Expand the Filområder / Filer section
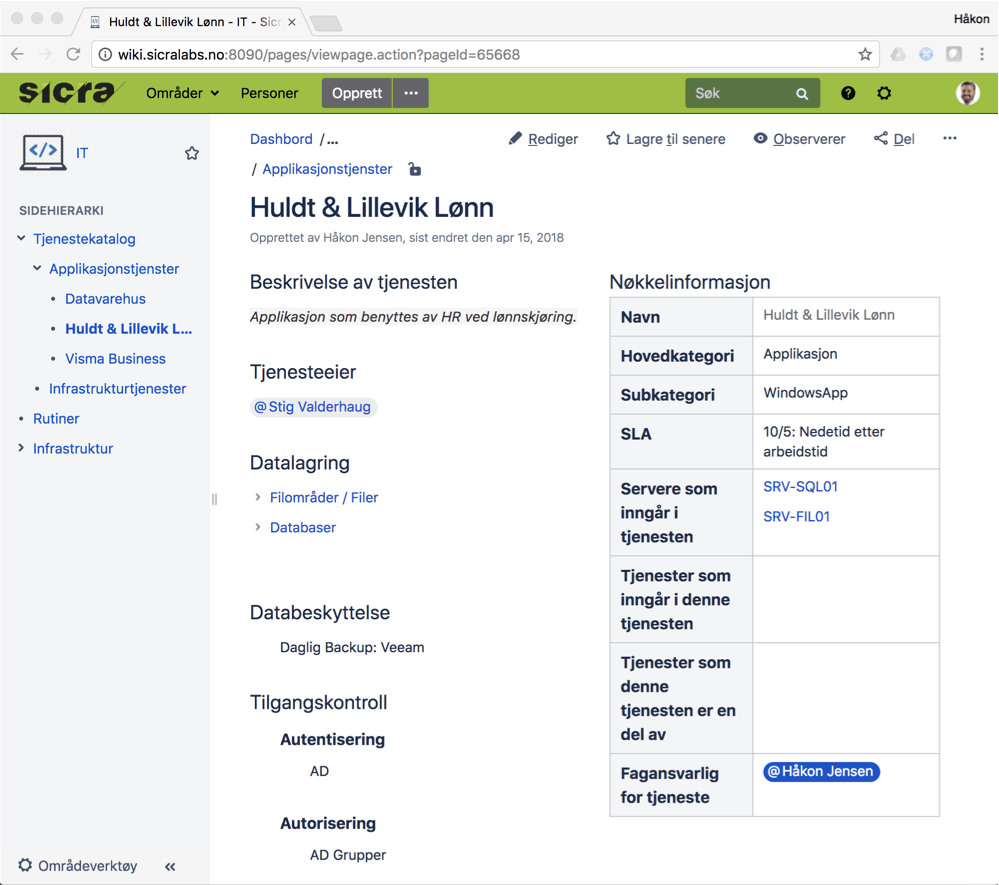Viewport: 999px width, 885px height. (x=324, y=498)
